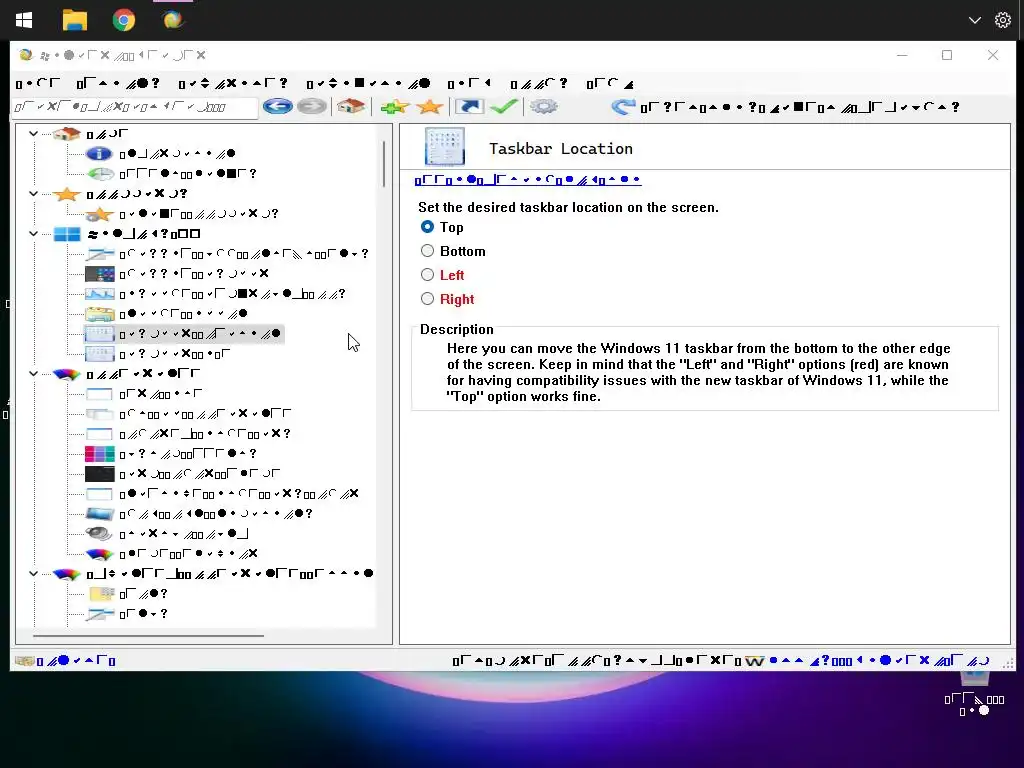Collapse the tree group with gold star icon

tap(33, 194)
